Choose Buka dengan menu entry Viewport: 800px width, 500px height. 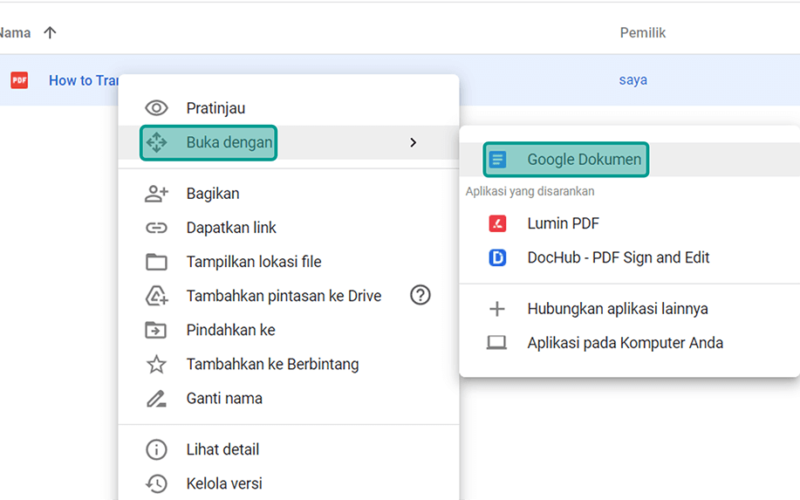[289, 142]
